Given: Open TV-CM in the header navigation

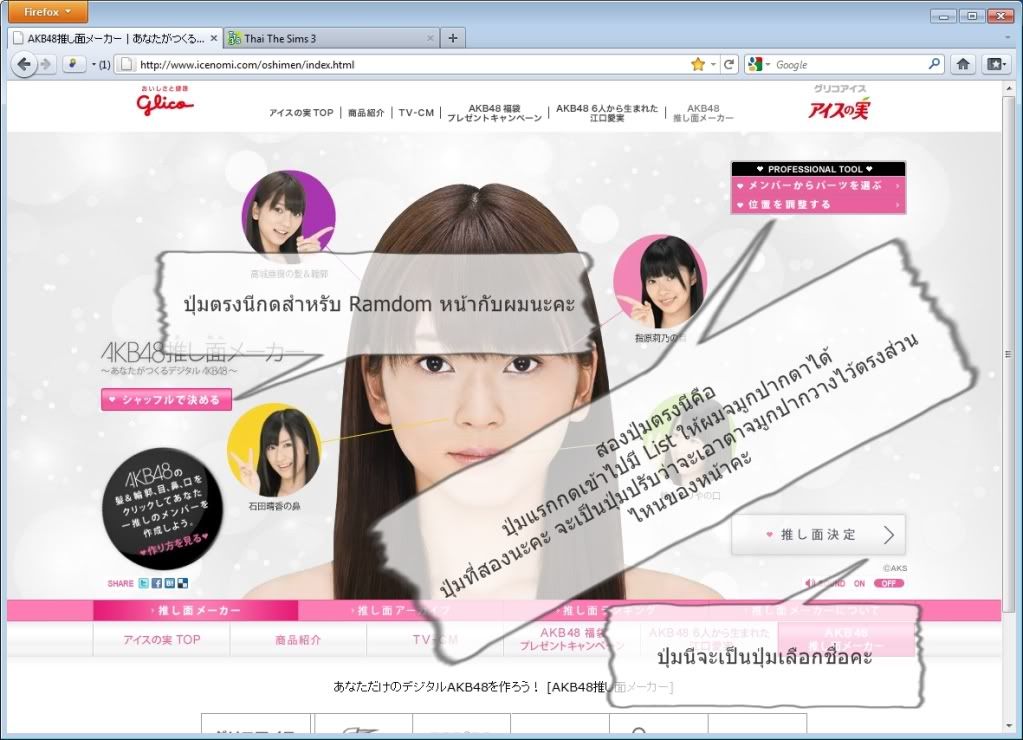Looking at the screenshot, I should tap(416, 113).
